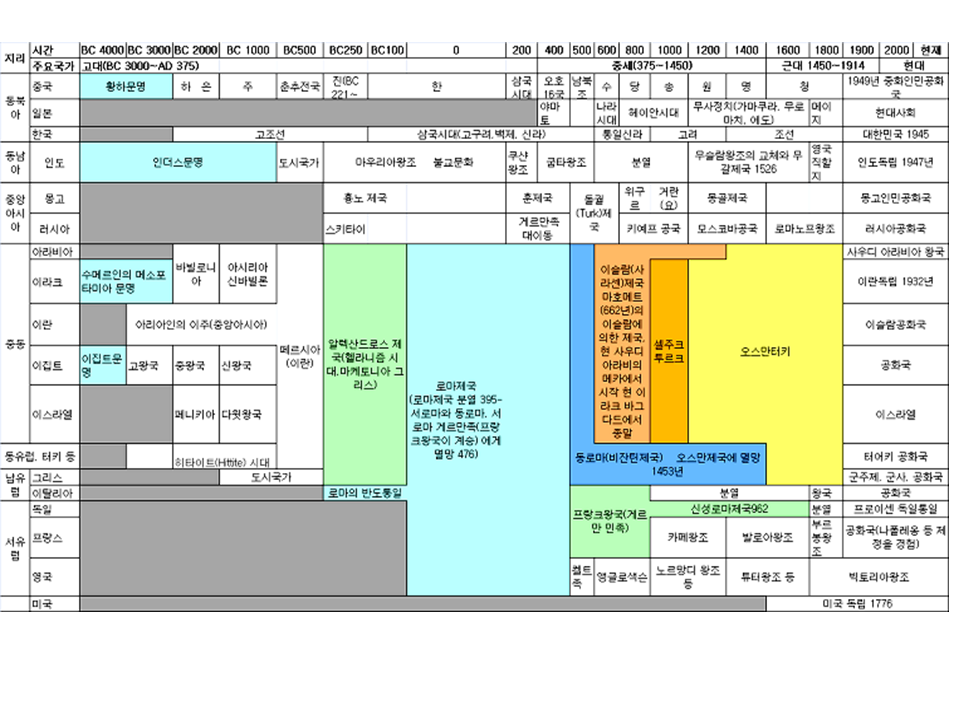960x720 pixels.
Task: Click the '모스코바공국' cell
Action: point(727,229)
